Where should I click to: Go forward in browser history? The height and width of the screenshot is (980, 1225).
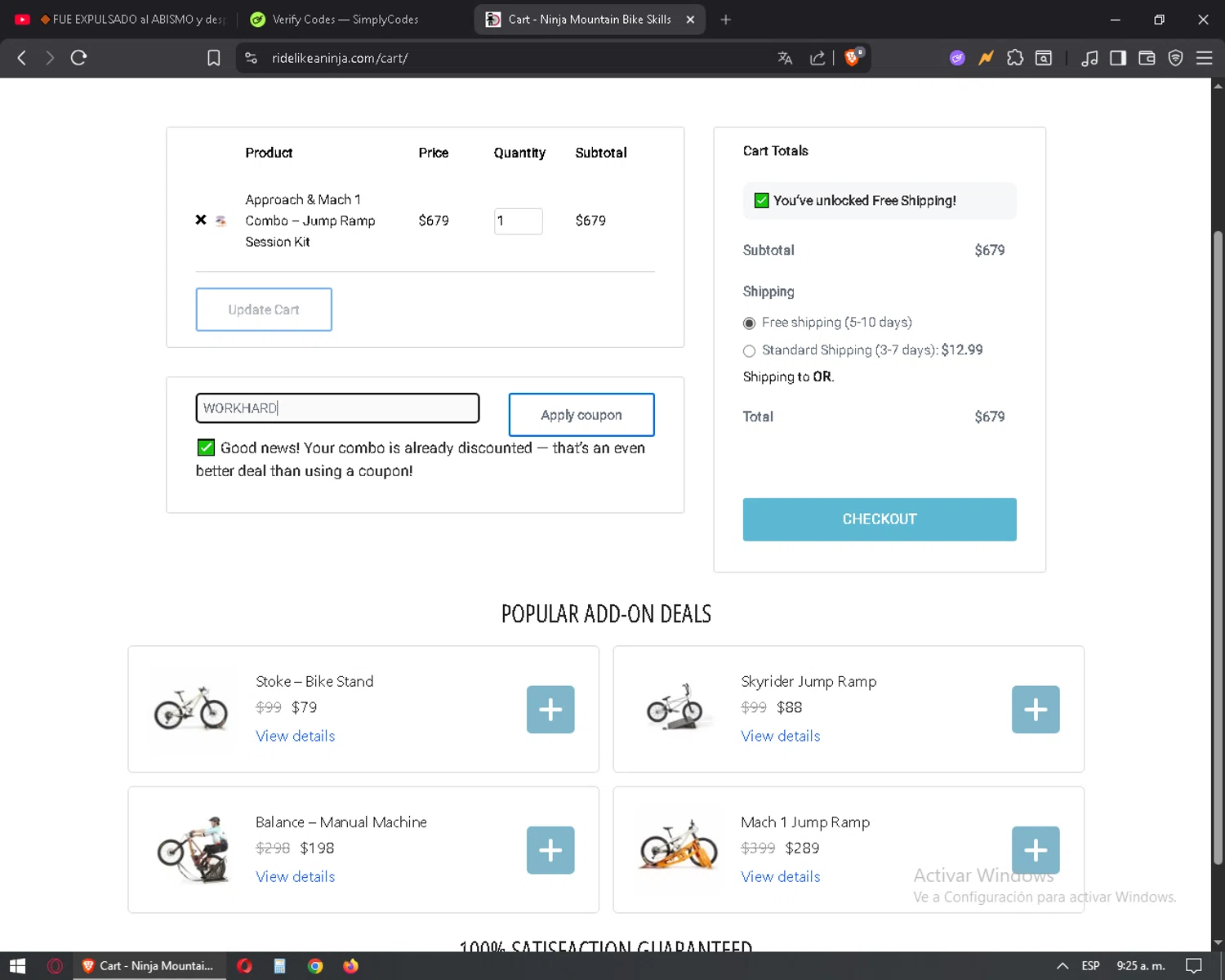click(x=50, y=58)
